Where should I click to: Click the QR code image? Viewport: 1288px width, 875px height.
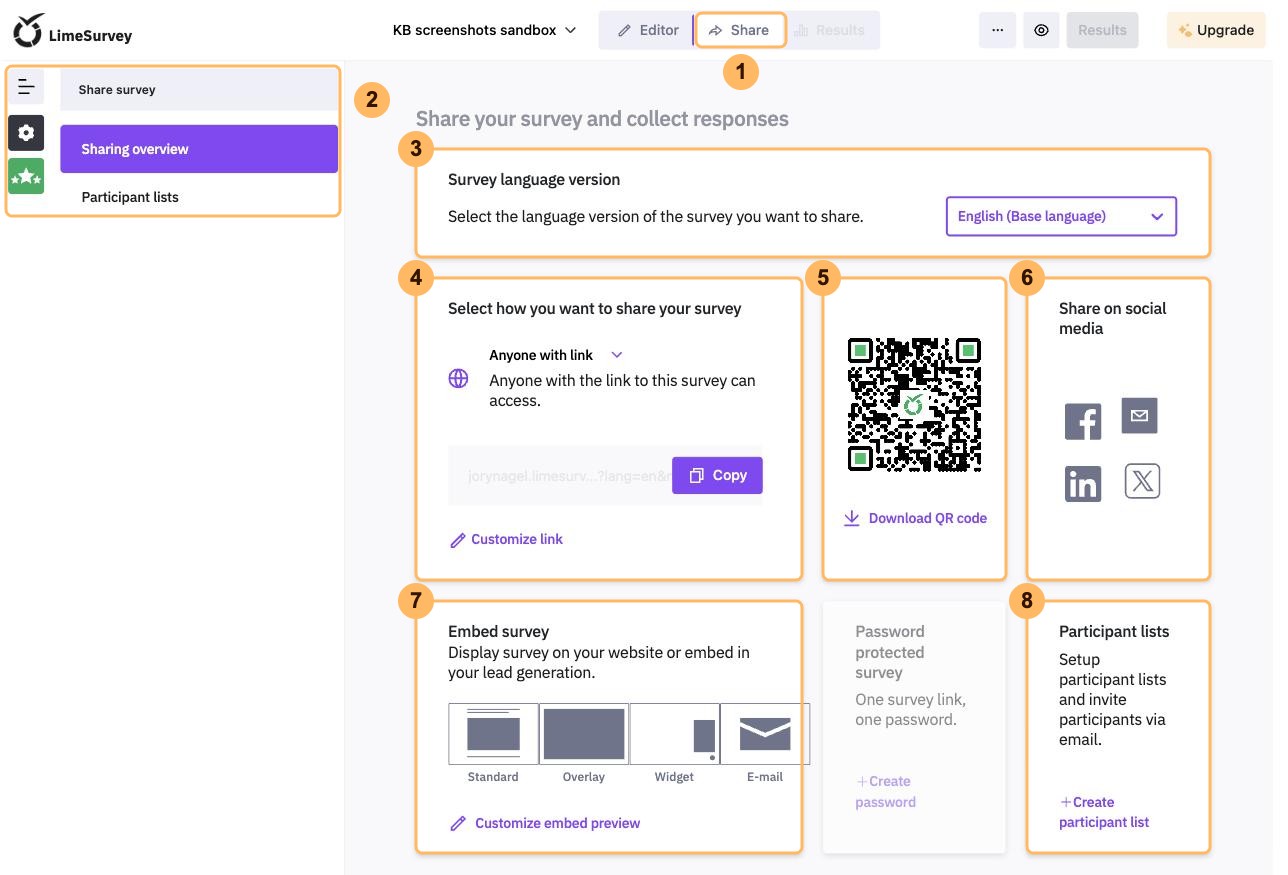point(914,405)
